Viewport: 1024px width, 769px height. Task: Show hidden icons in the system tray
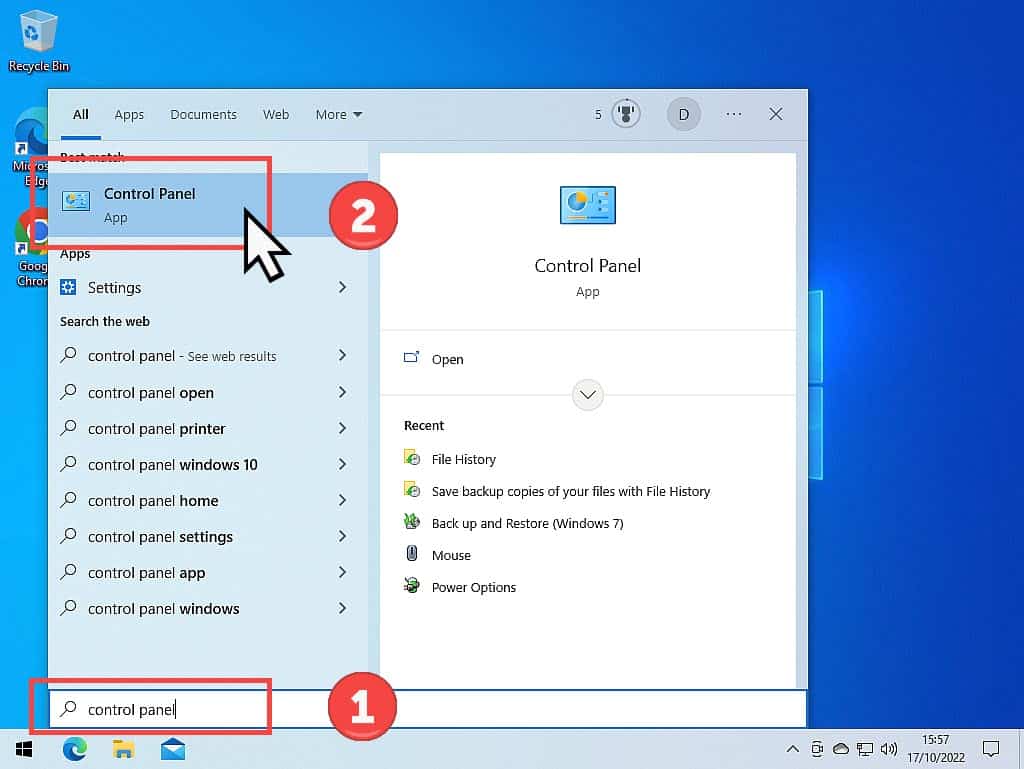click(793, 748)
